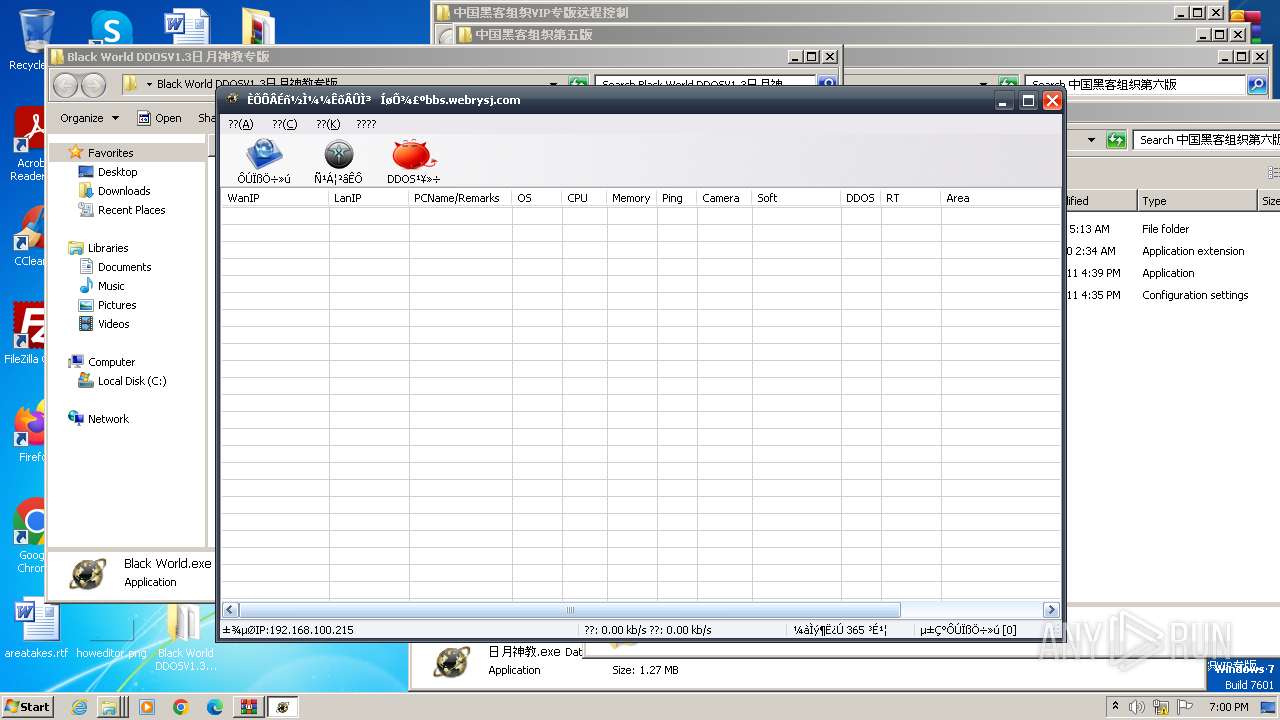Select Desktop in Favorites

pos(117,172)
